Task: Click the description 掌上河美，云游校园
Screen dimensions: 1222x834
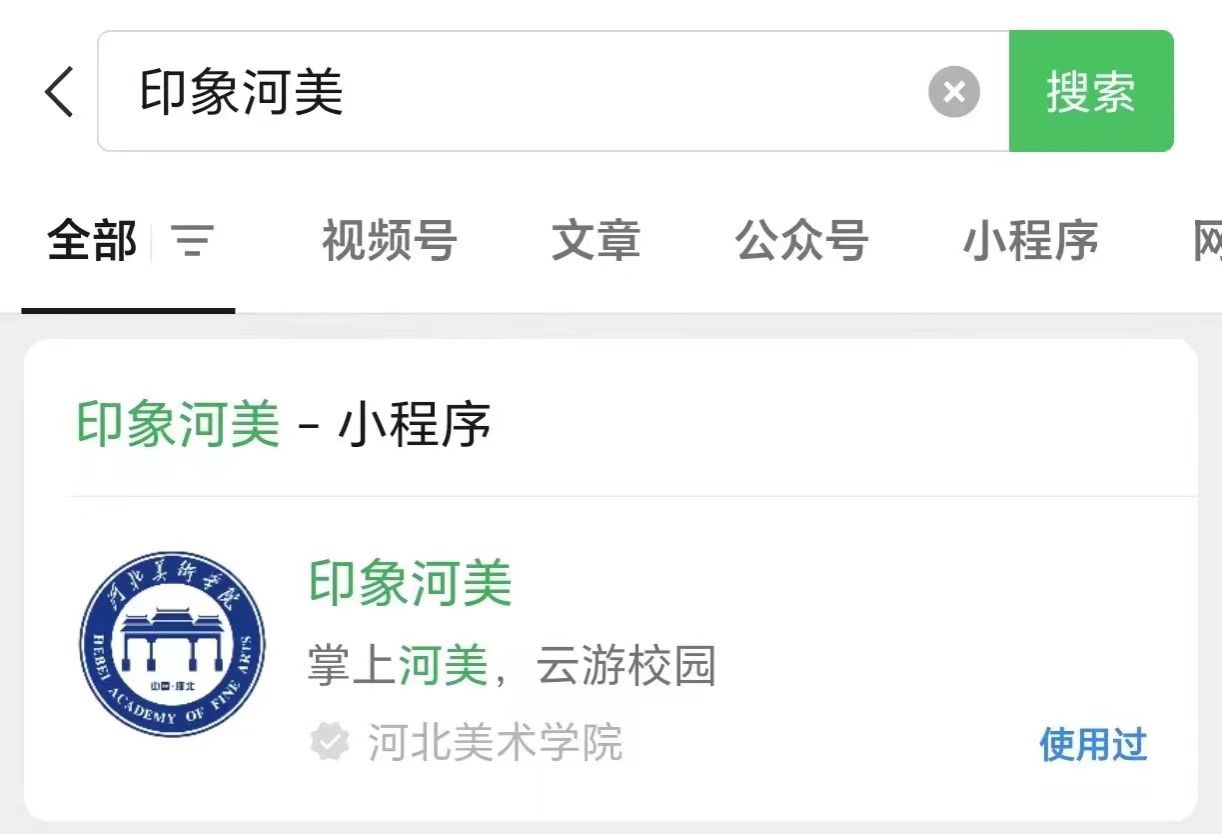Action: 512,666
